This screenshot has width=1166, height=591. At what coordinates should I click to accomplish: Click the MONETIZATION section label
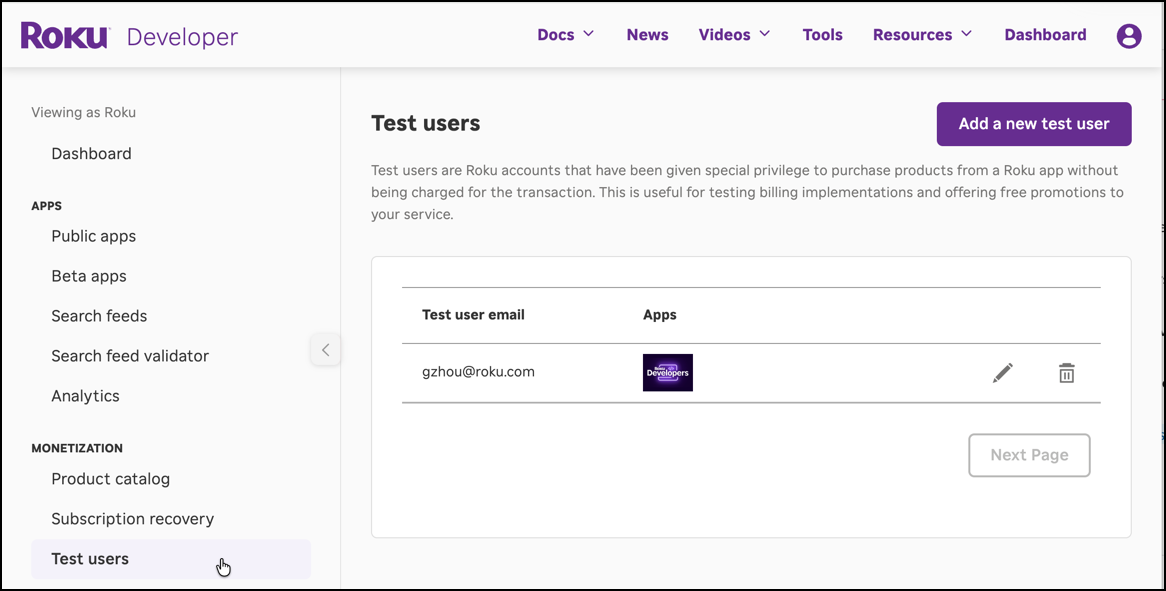click(x=77, y=448)
